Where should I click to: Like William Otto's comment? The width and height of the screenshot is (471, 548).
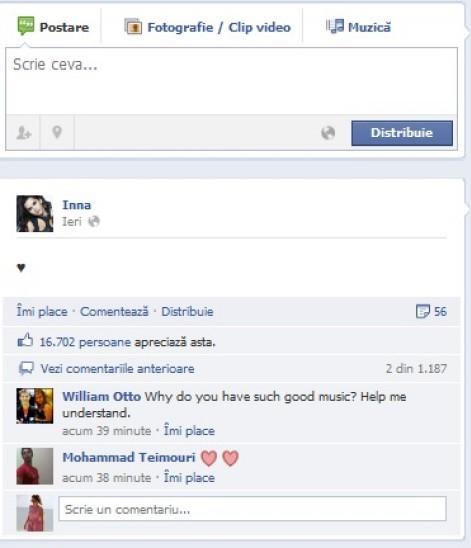[x=189, y=431]
